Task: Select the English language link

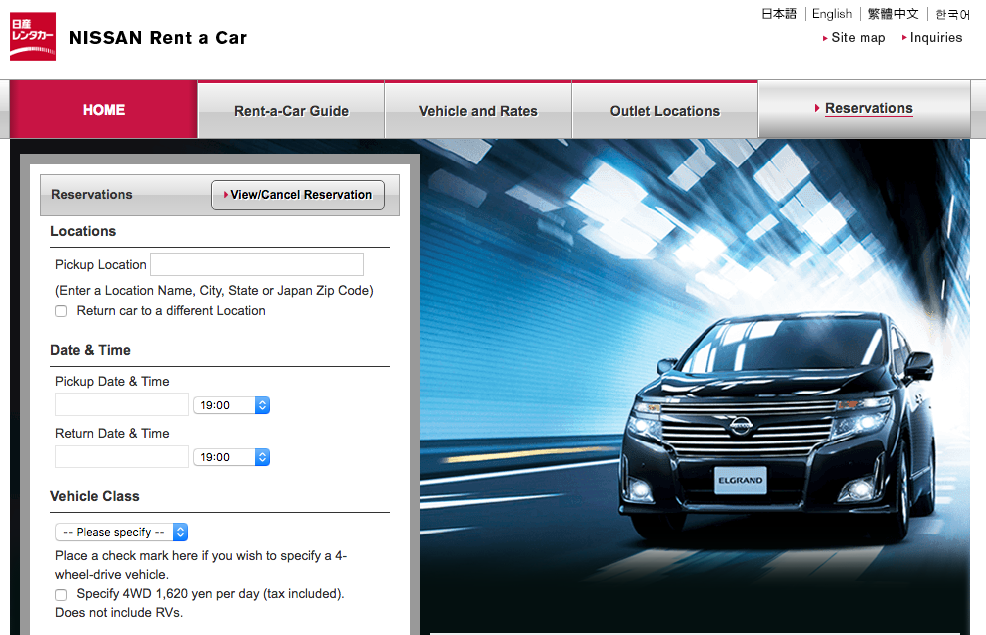Action: (x=831, y=14)
